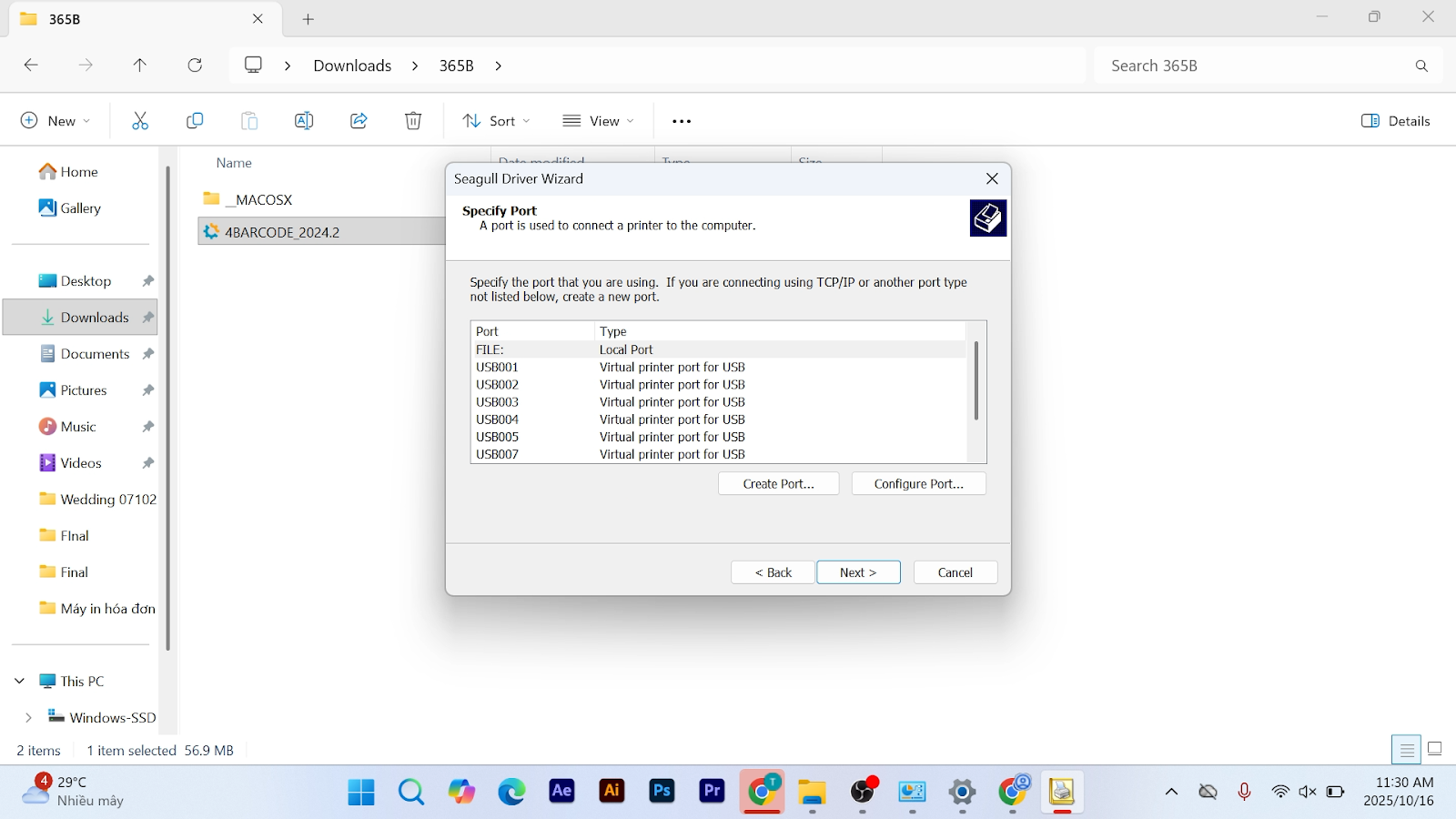Launch Adobe Photoshop from the taskbar

click(x=662, y=792)
